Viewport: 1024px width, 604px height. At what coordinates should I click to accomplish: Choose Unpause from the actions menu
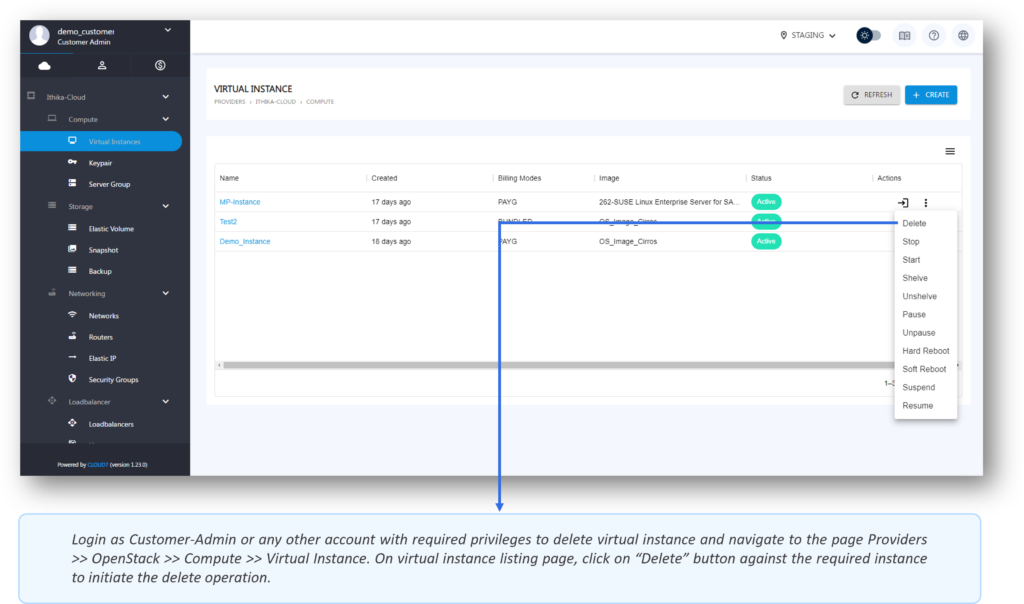pyautogui.click(x=918, y=333)
